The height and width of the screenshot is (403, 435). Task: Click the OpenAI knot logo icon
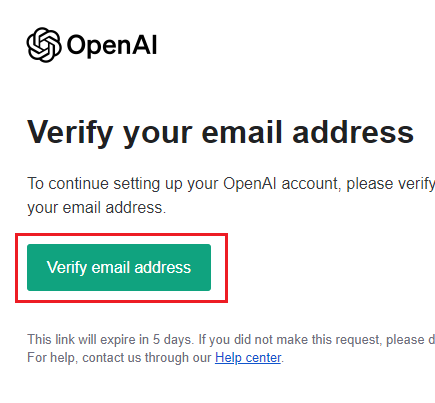[44, 45]
